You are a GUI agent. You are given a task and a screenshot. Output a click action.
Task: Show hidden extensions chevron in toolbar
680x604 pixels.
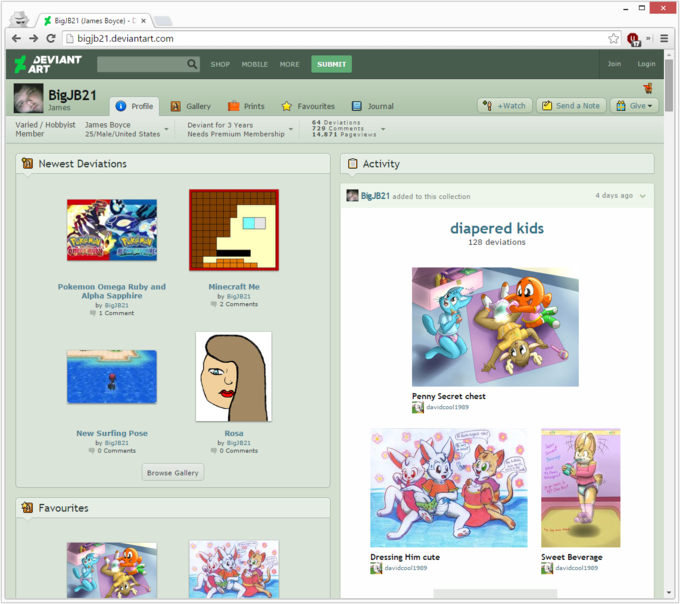click(648, 39)
